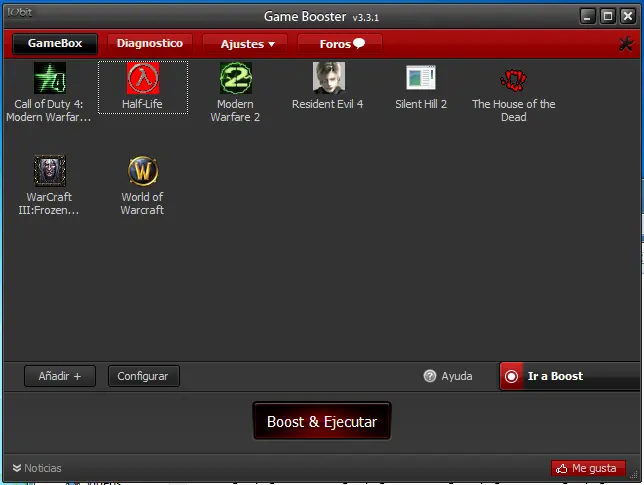Select the WarCraft III Frozen Throne icon

[x=50, y=171]
